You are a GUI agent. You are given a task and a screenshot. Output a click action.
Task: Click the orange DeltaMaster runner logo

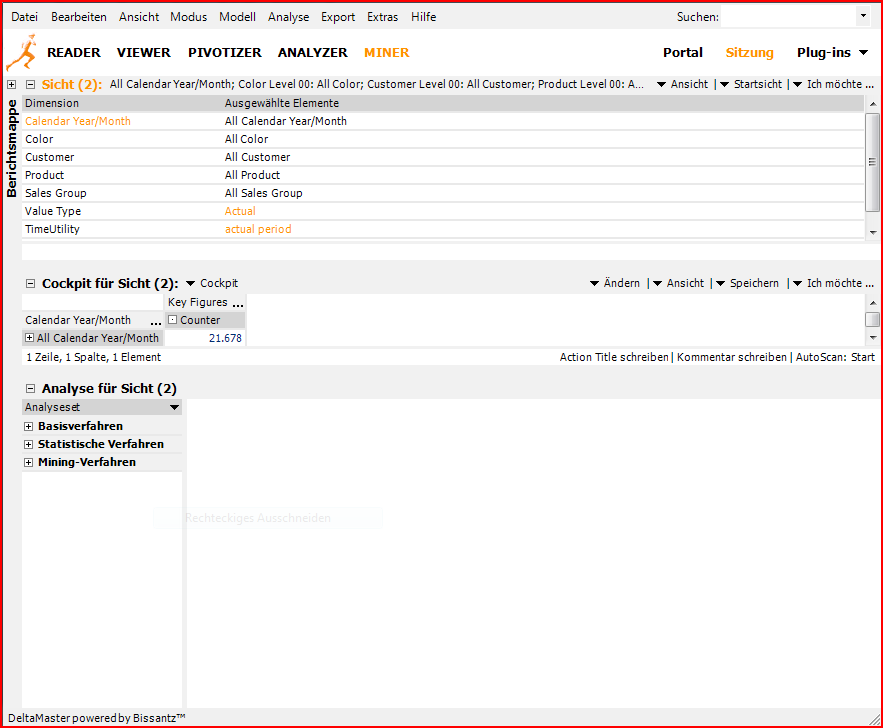pyautogui.click(x=21, y=52)
